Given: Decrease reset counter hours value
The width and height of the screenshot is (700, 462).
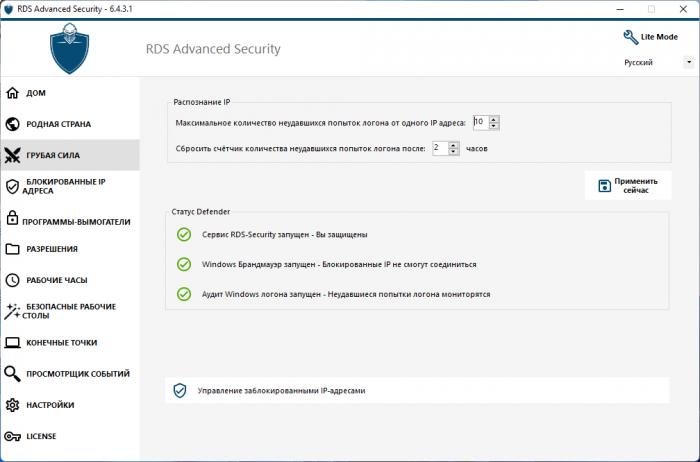Looking at the screenshot, I should click(454, 152).
